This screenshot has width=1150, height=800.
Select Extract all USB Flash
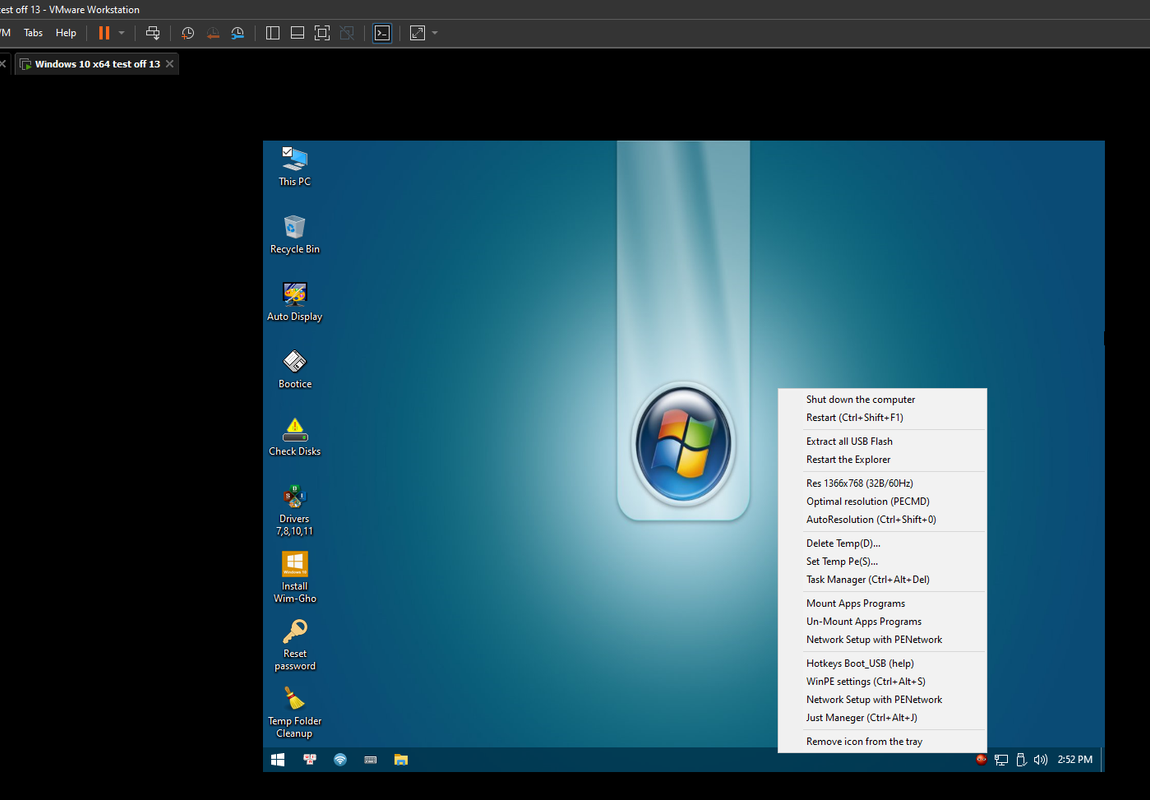[x=882, y=441]
